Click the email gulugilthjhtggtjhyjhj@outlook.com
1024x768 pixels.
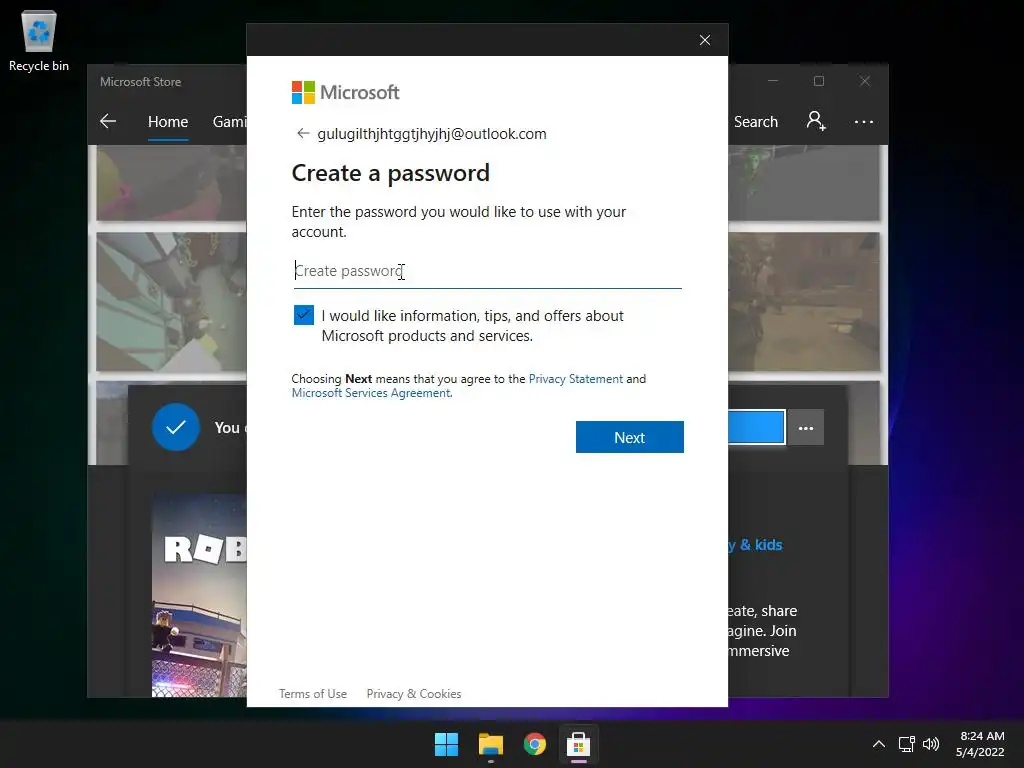coord(432,134)
